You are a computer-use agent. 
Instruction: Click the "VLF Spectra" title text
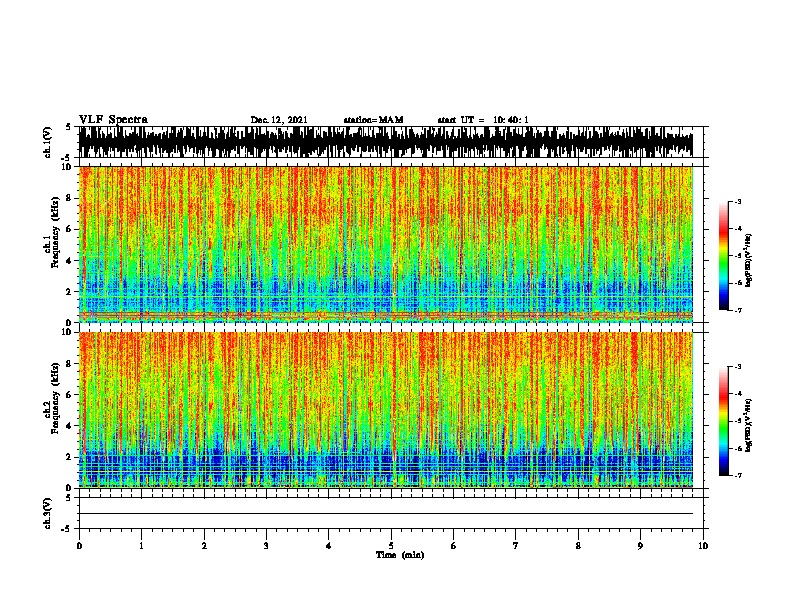[113, 120]
